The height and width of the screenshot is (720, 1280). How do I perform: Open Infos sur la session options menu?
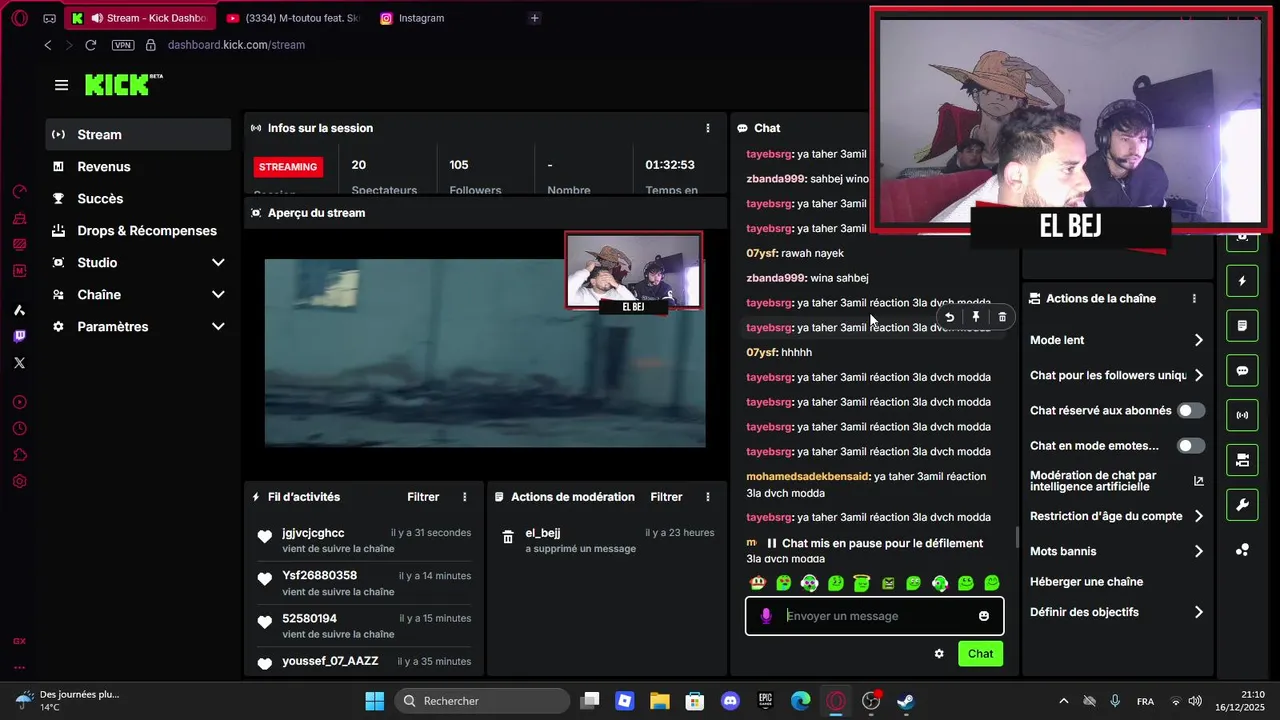point(708,128)
